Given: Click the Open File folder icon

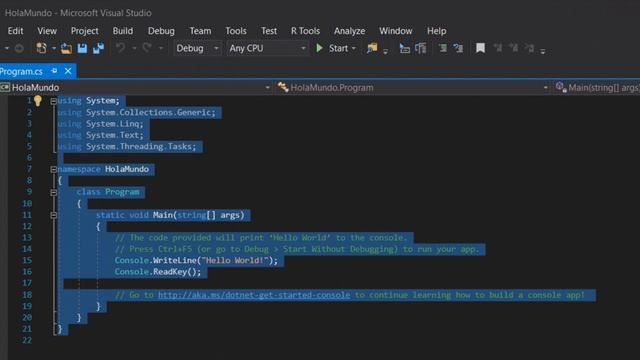Looking at the screenshot, I should [66, 48].
